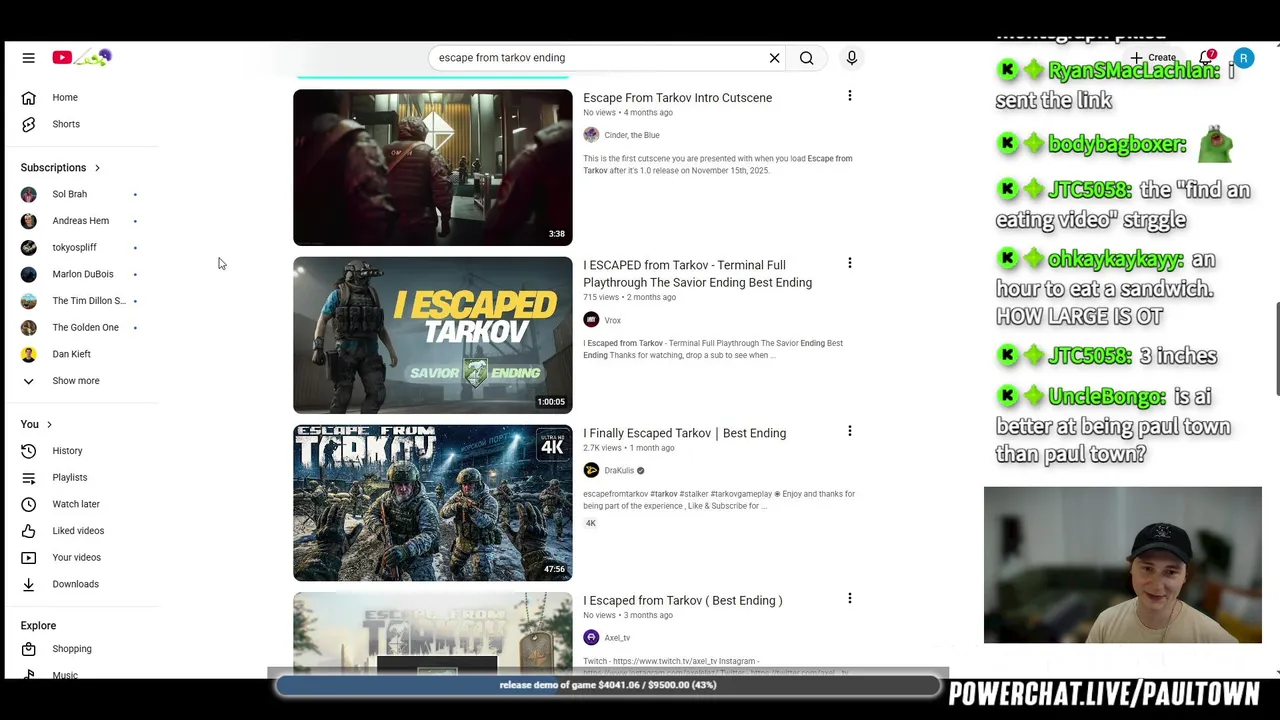
Task: Clear the search box text
Action: pos(774,58)
